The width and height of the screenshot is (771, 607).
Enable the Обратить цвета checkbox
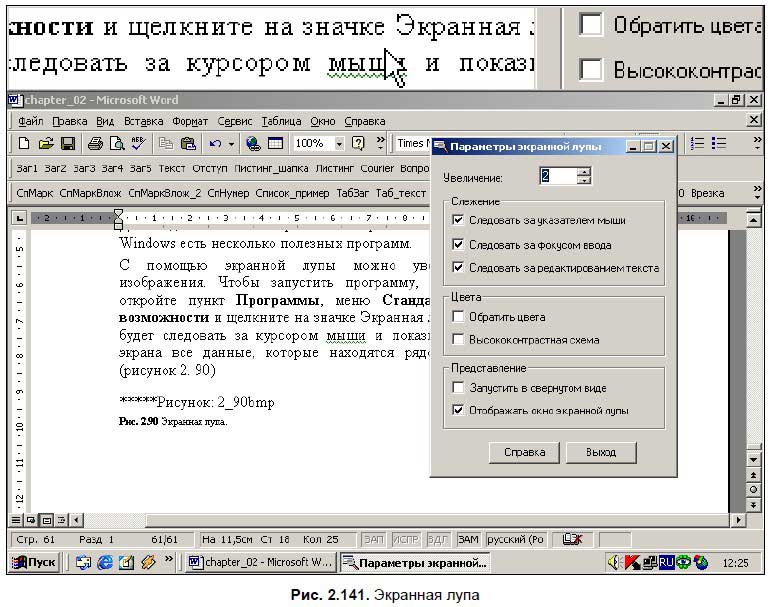pyautogui.click(x=458, y=316)
